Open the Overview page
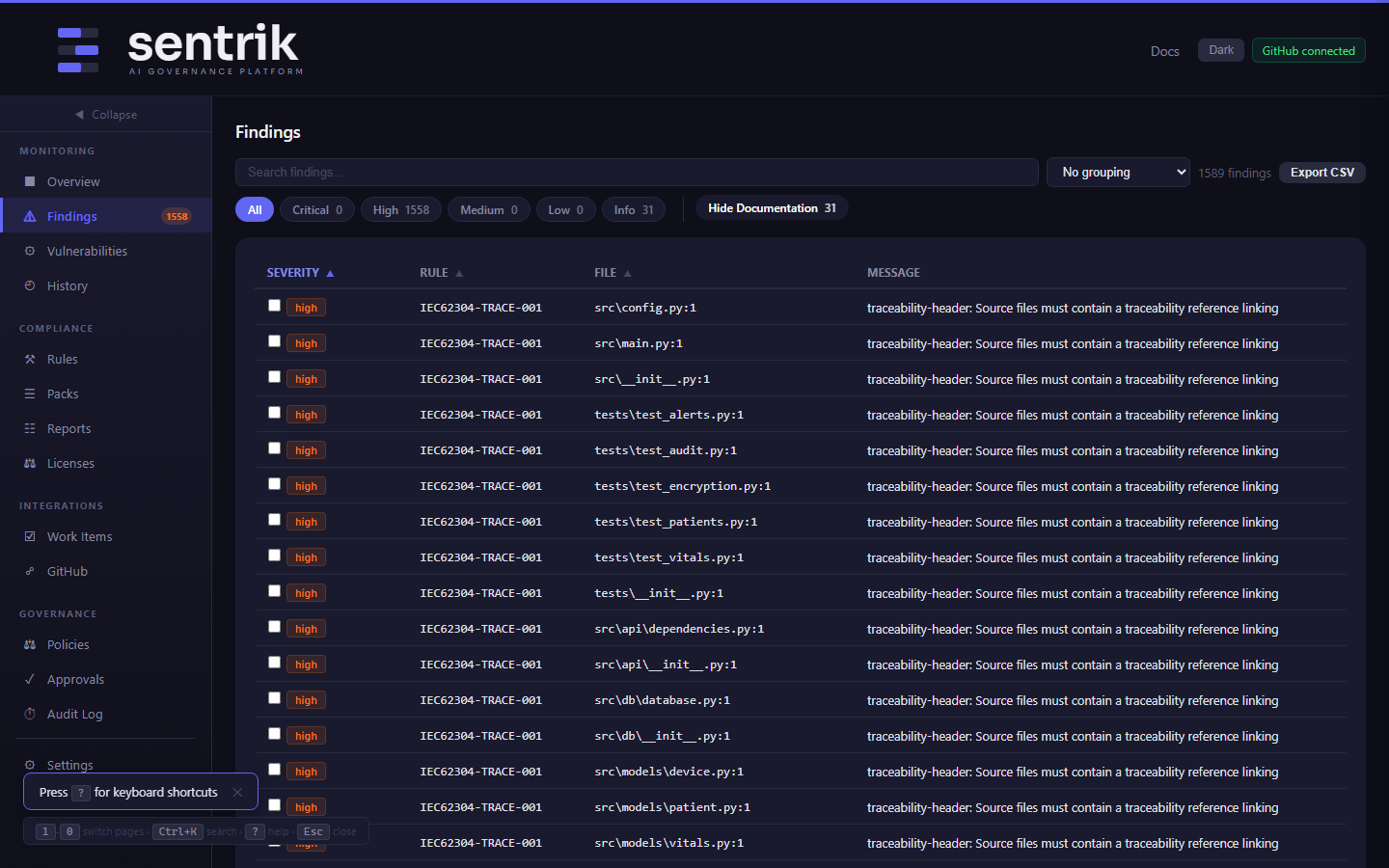Image resolution: width=1389 pixels, height=868 pixels. tap(106, 181)
